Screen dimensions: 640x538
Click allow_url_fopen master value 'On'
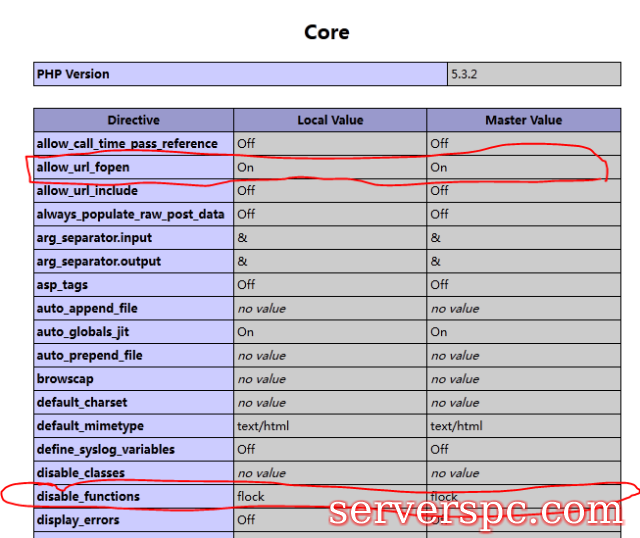point(439,167)
